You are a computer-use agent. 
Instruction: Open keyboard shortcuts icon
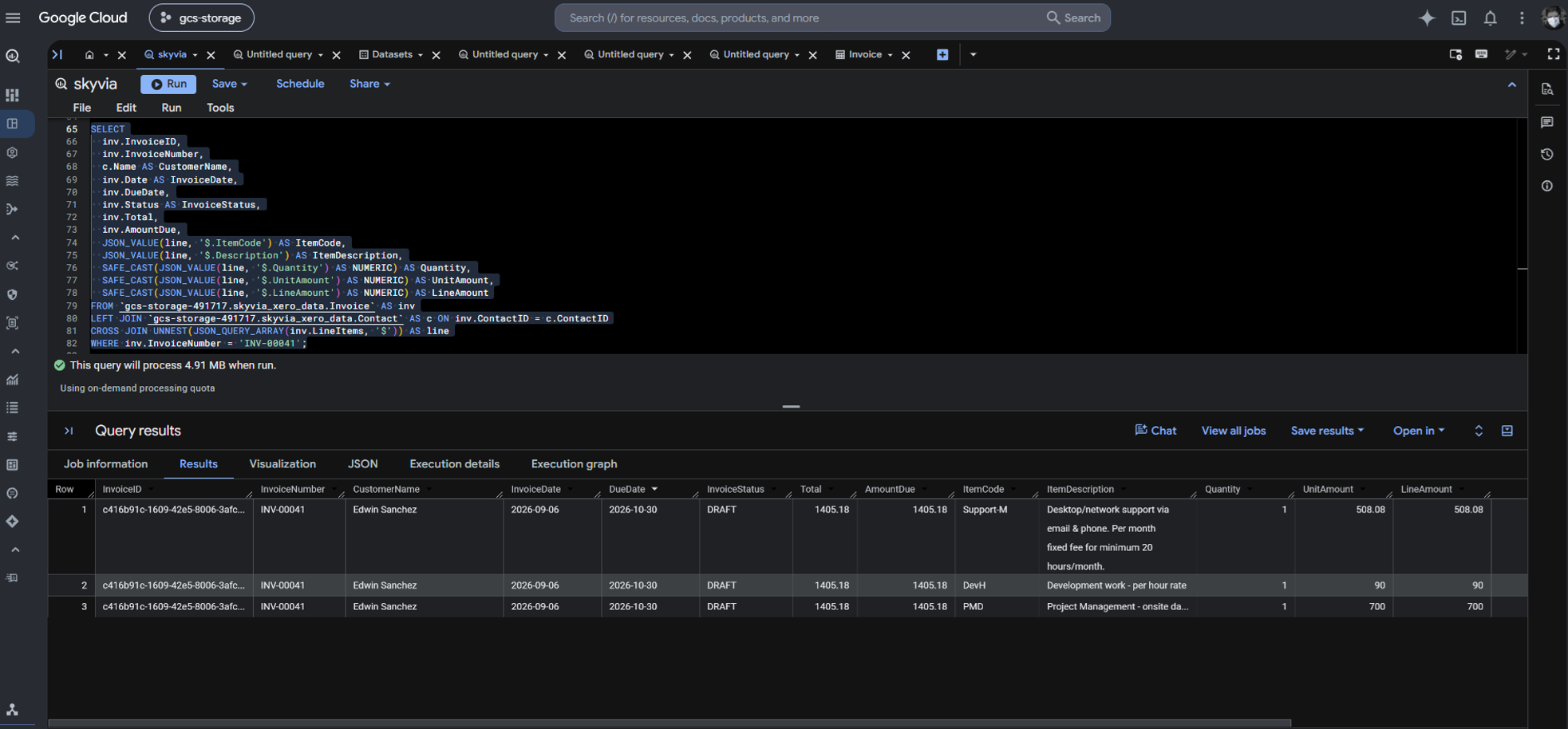click(1481, 54)
